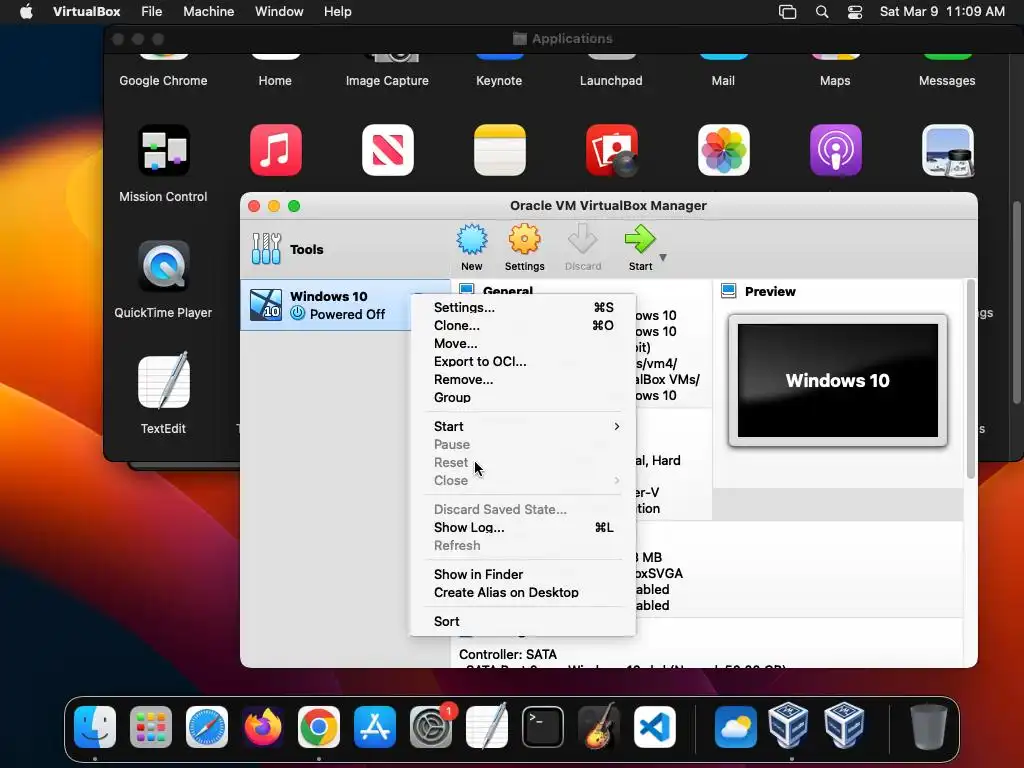Screen dimensions: 1024x768
Task: Open the Control Center icon
Action: (854, 12)
